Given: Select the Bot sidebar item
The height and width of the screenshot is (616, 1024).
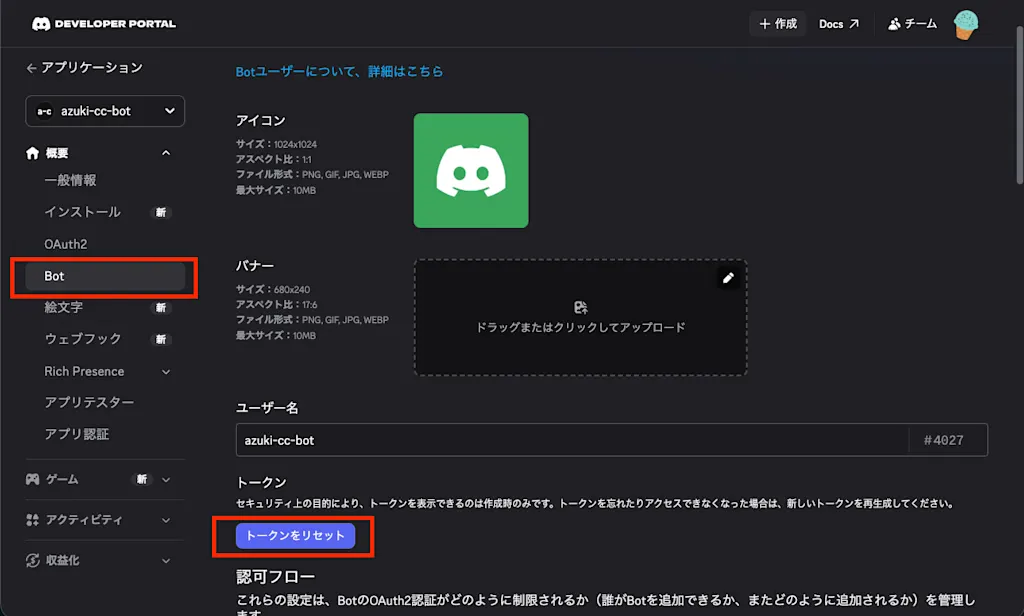Looking at the screenshot, I should (x=105, y=276).
